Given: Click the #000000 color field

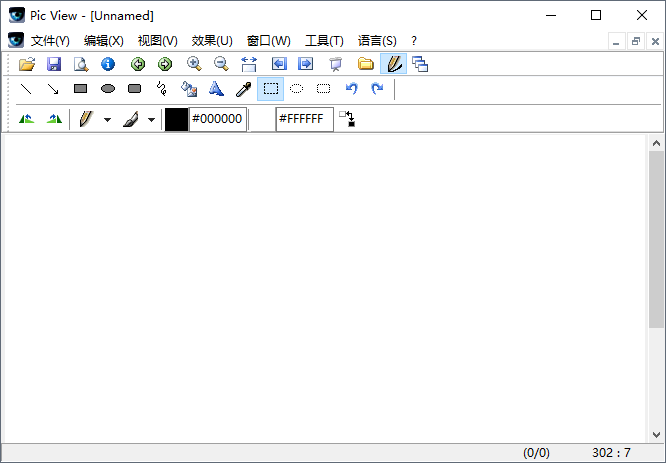Looking at the screenshot, I should [x=217, y=119].
